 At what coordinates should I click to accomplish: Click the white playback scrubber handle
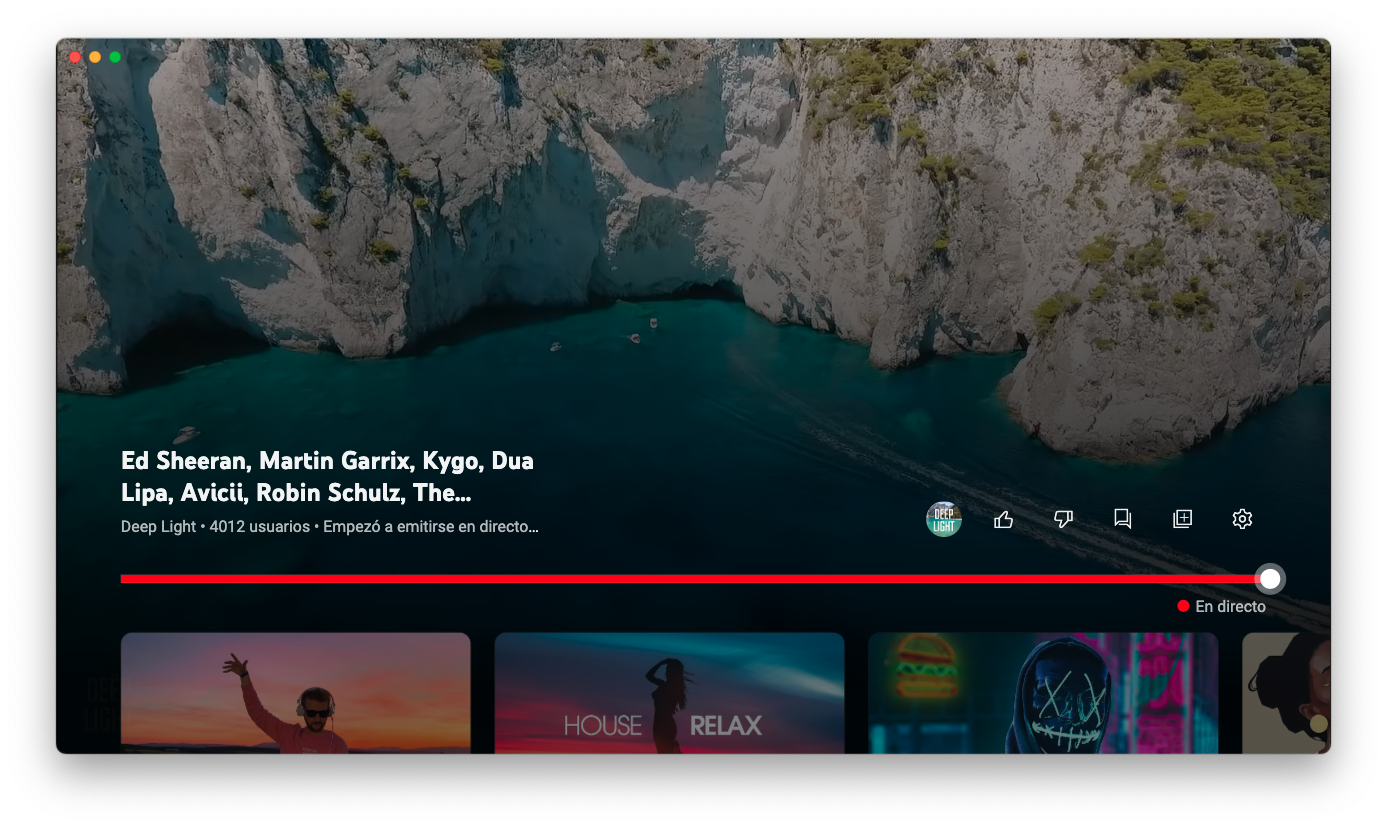(x=1270, y=579)
